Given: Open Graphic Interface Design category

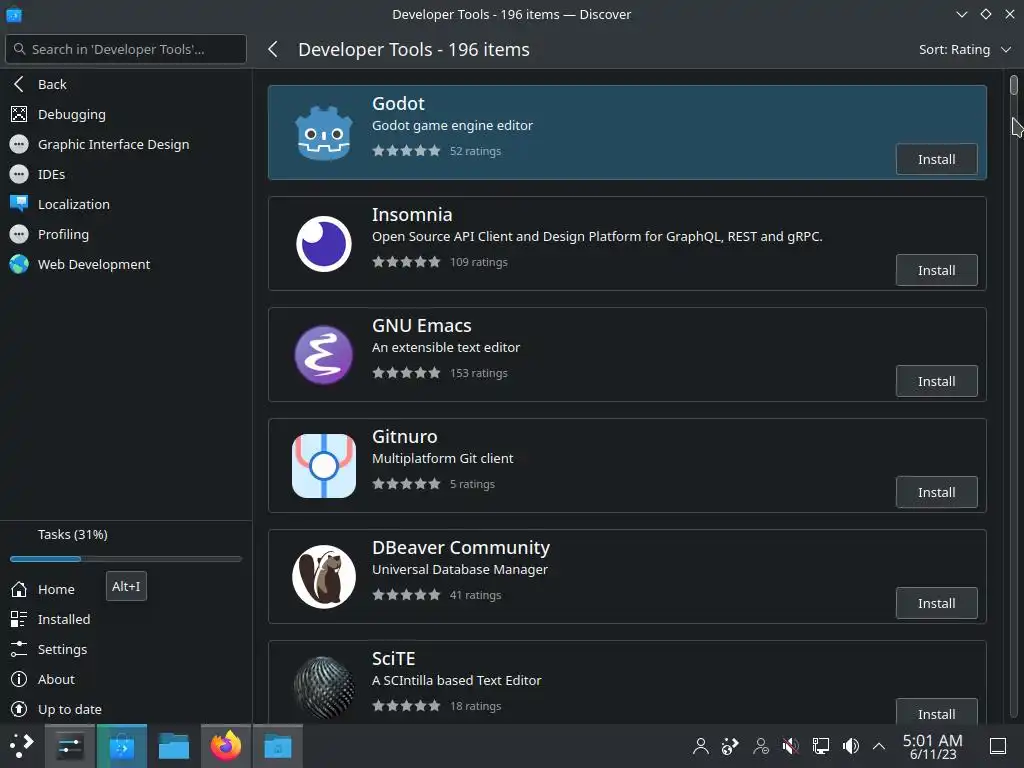Looking at the screenshot, I should click(x=113, y=144).
